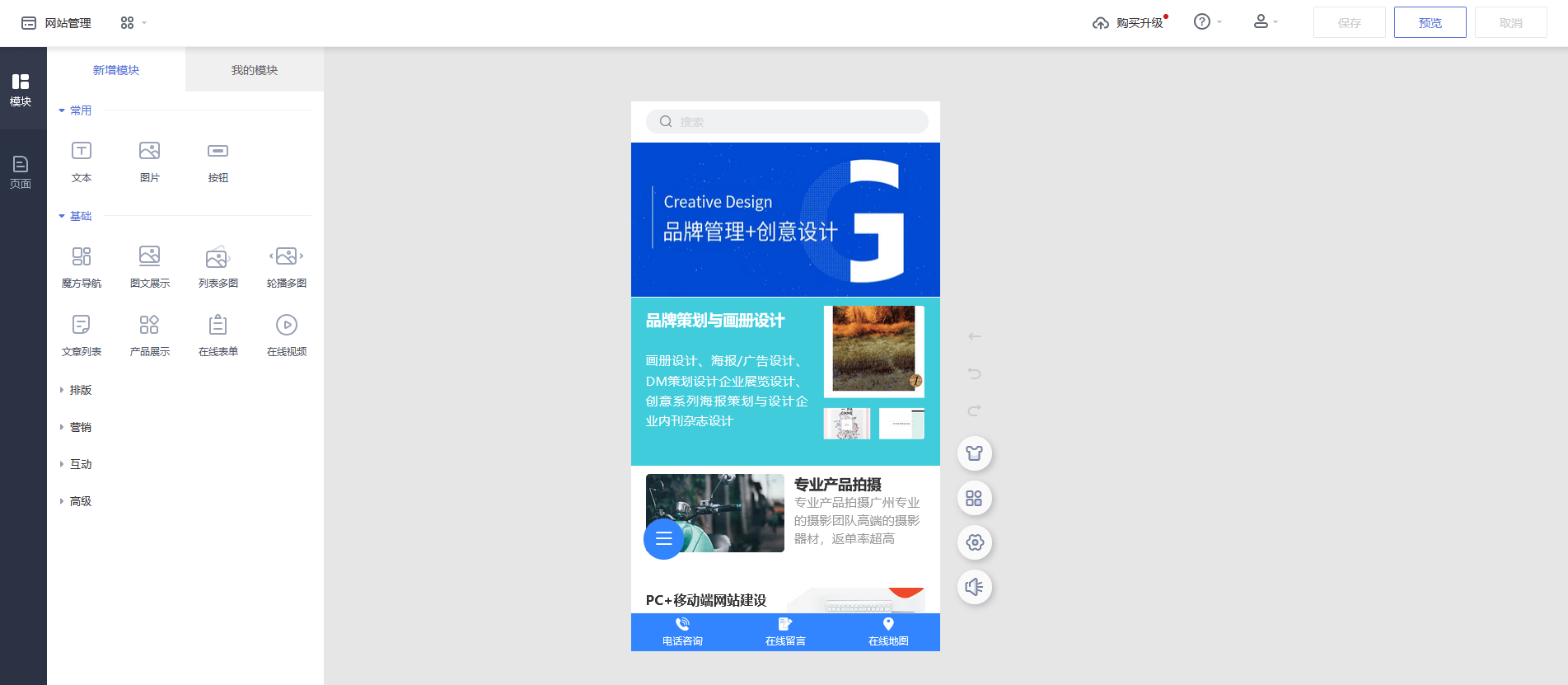Open the blue hamburger menu button
1568x685 pixels.
point(663,539)
